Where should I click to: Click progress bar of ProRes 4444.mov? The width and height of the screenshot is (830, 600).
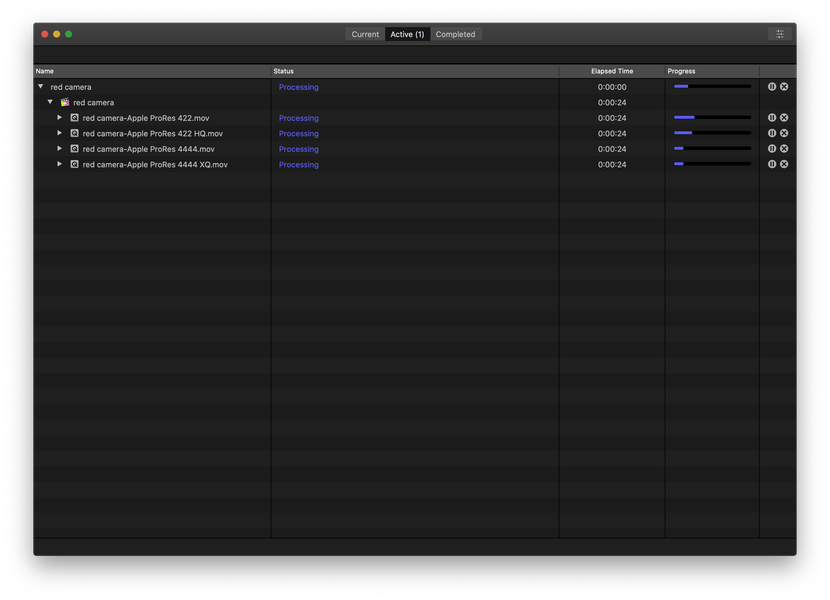point(712,149)
